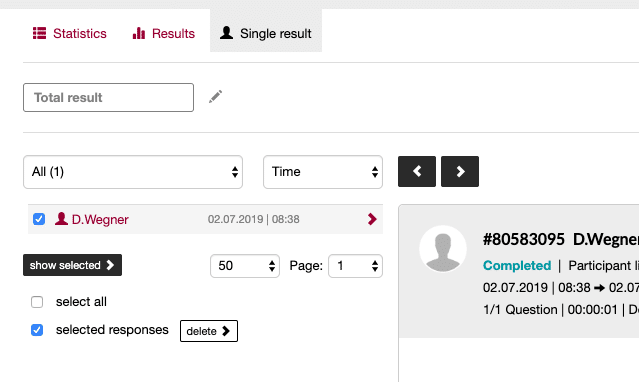Uncheck the D.Wegner row checkbox
Viewport: 639px width, 382px height.
[39, 219]
